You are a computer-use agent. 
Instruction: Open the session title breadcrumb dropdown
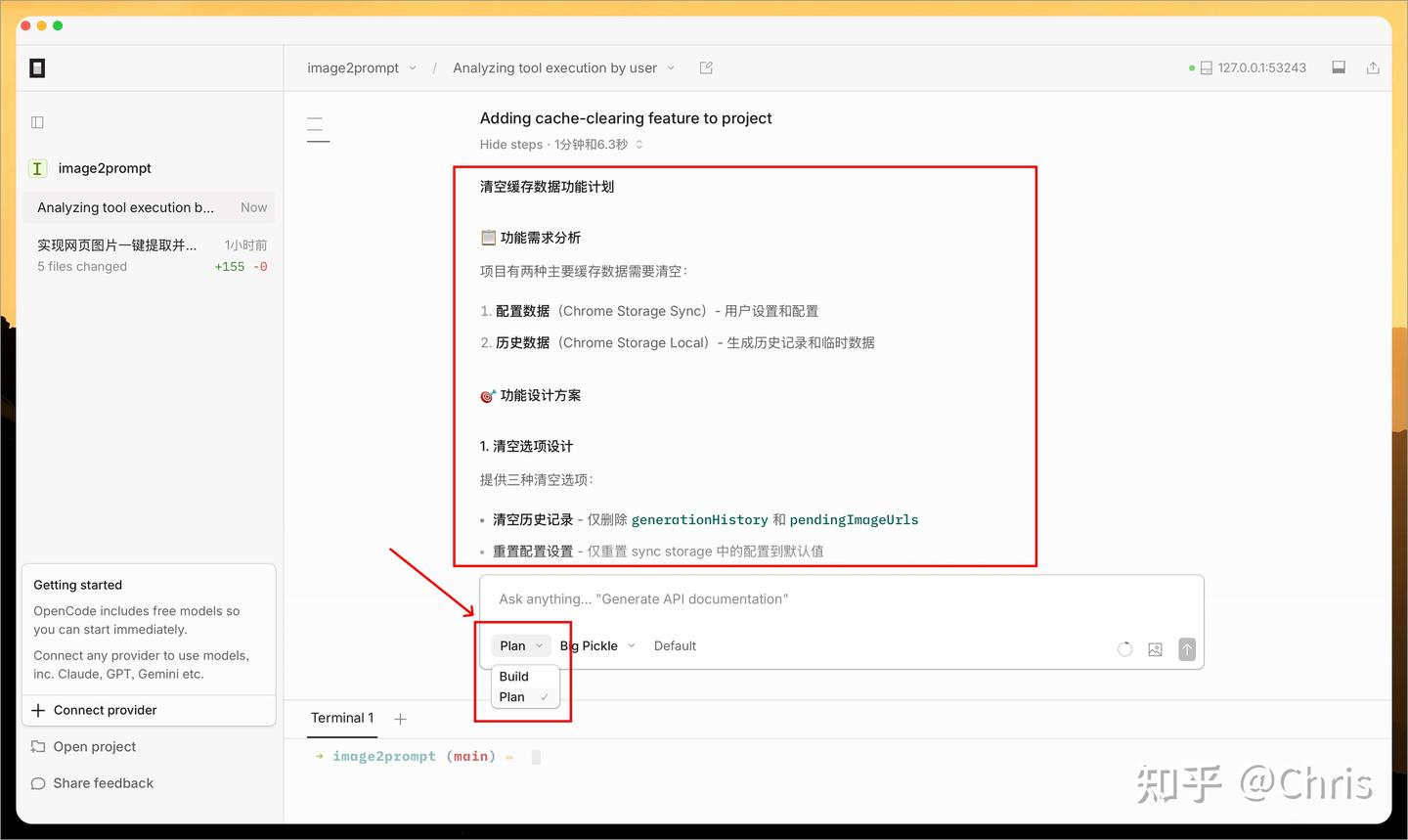click(564, 68)
